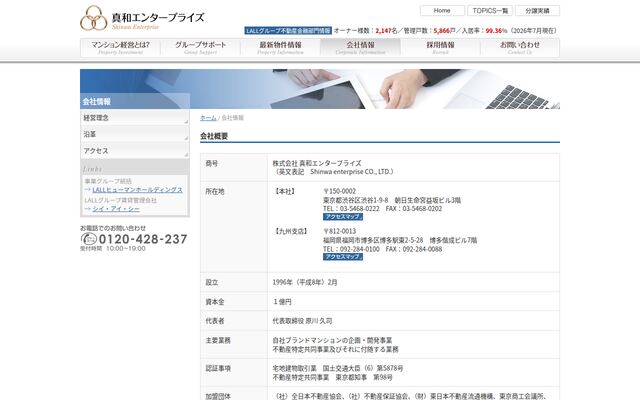Open 分譲実績 button

(x=537, y=11)
